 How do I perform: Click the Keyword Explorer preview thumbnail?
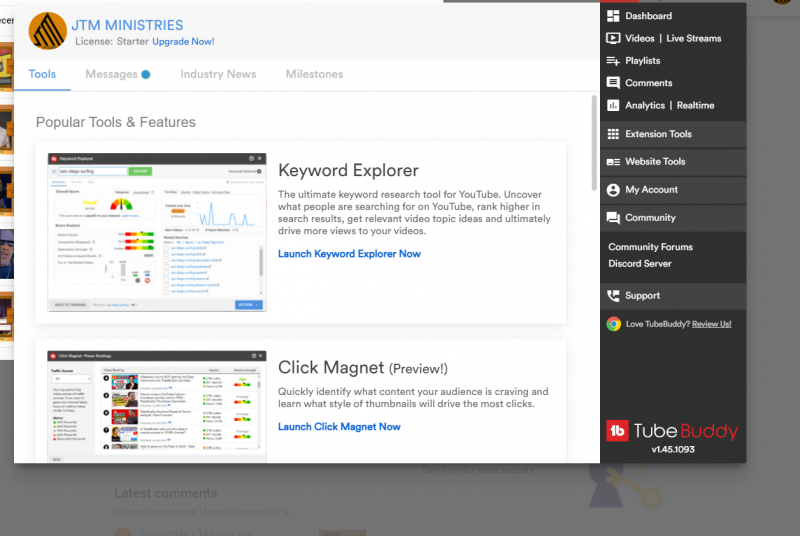(157, 232)
